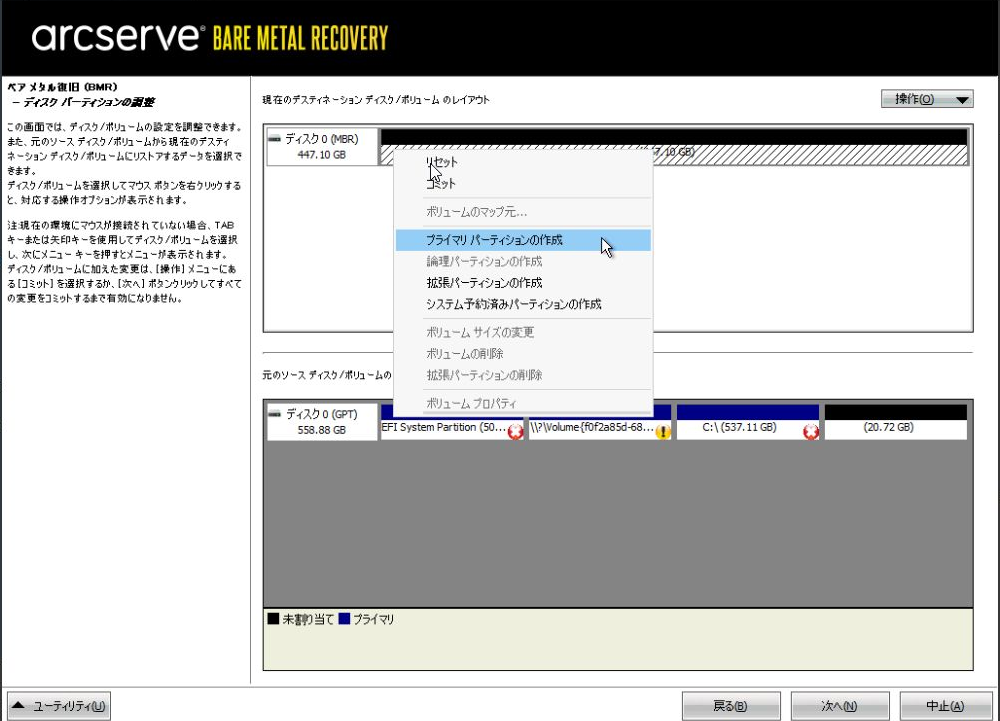1000x721 pixels.
Task: Select リセット in the context menu
Action: tap(441, 162)
